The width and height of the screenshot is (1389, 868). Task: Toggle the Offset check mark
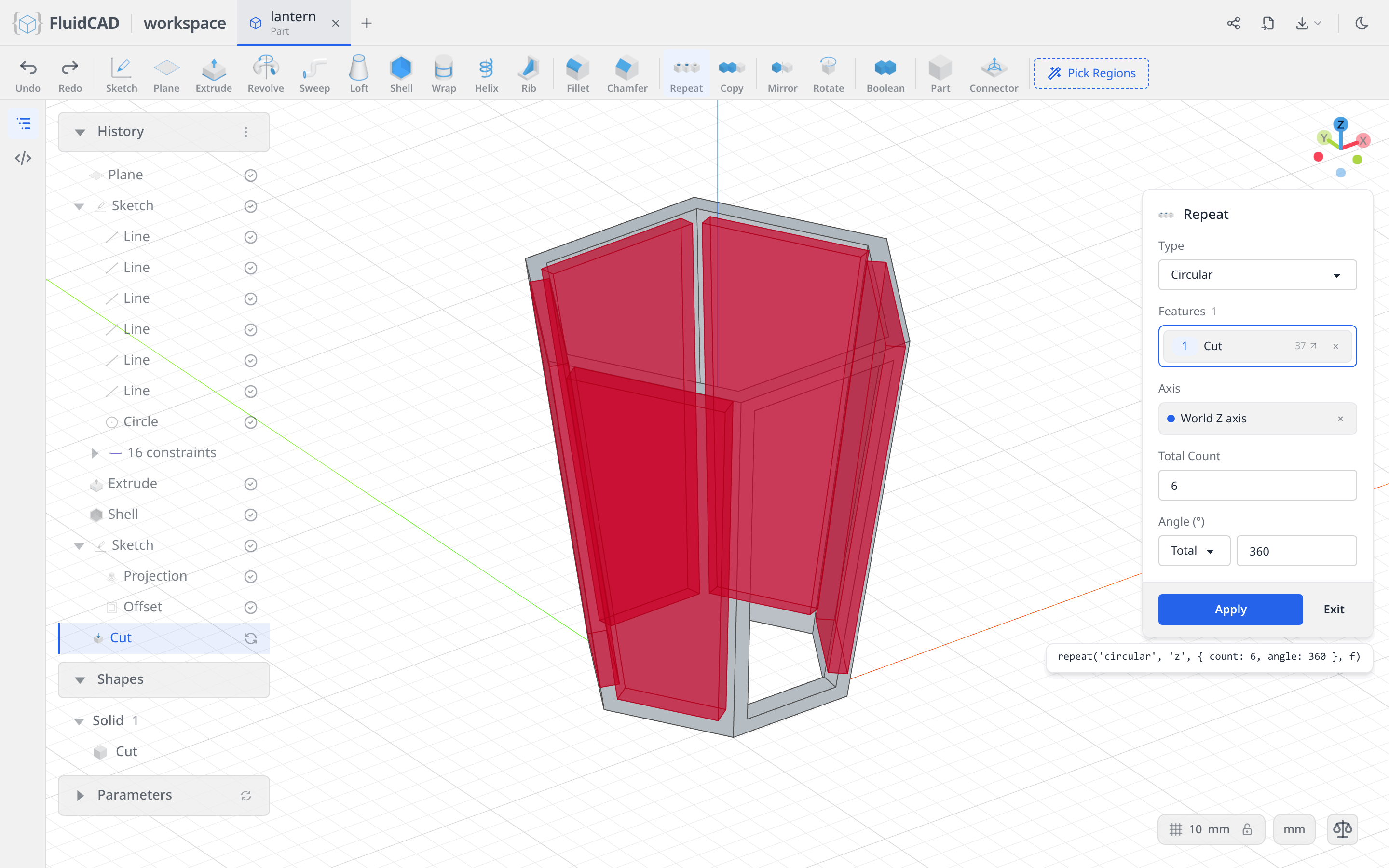click(x=250, y=608)
